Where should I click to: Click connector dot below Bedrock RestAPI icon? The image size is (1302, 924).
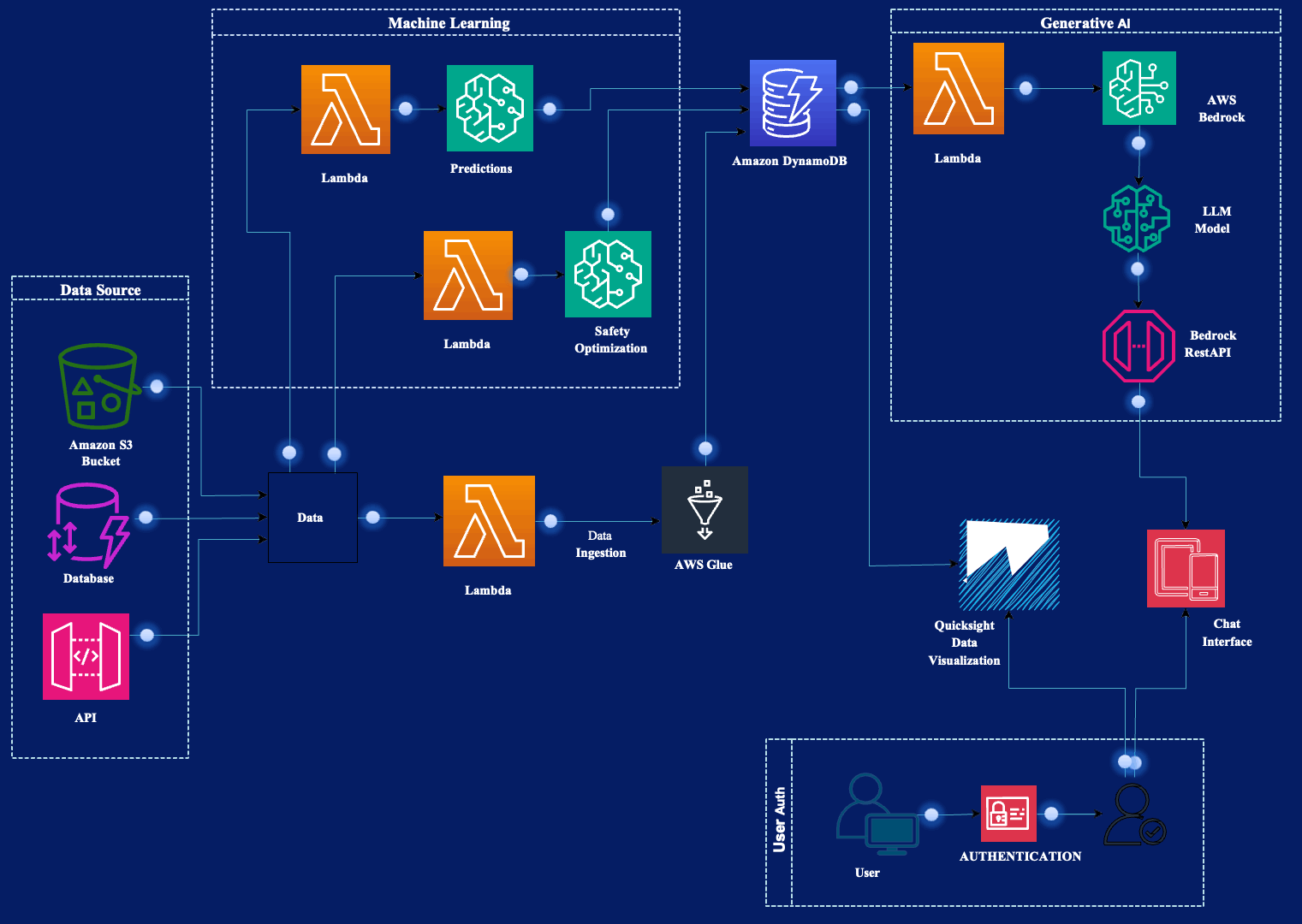pyautogui.click(x=1139, y=401)
